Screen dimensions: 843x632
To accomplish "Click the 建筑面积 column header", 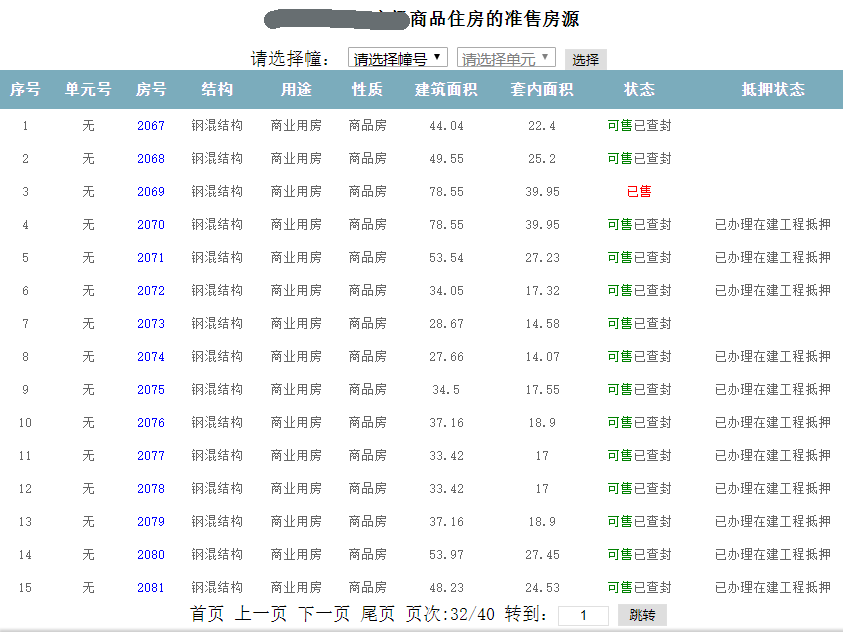I will (446, 89).
